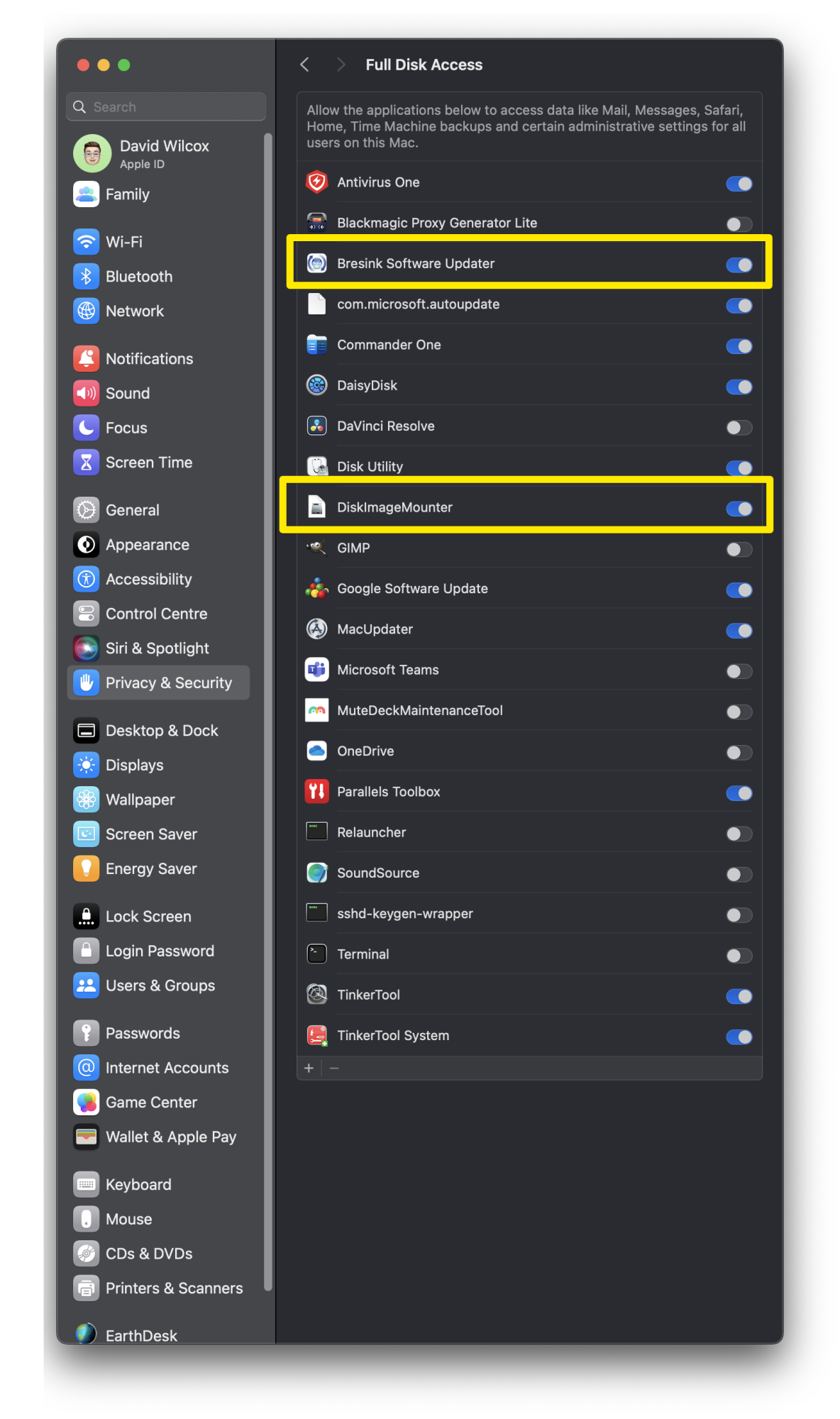Click the Commander One app icon
The width and height of the screenshot is (840, 1419).
(316, 345)
